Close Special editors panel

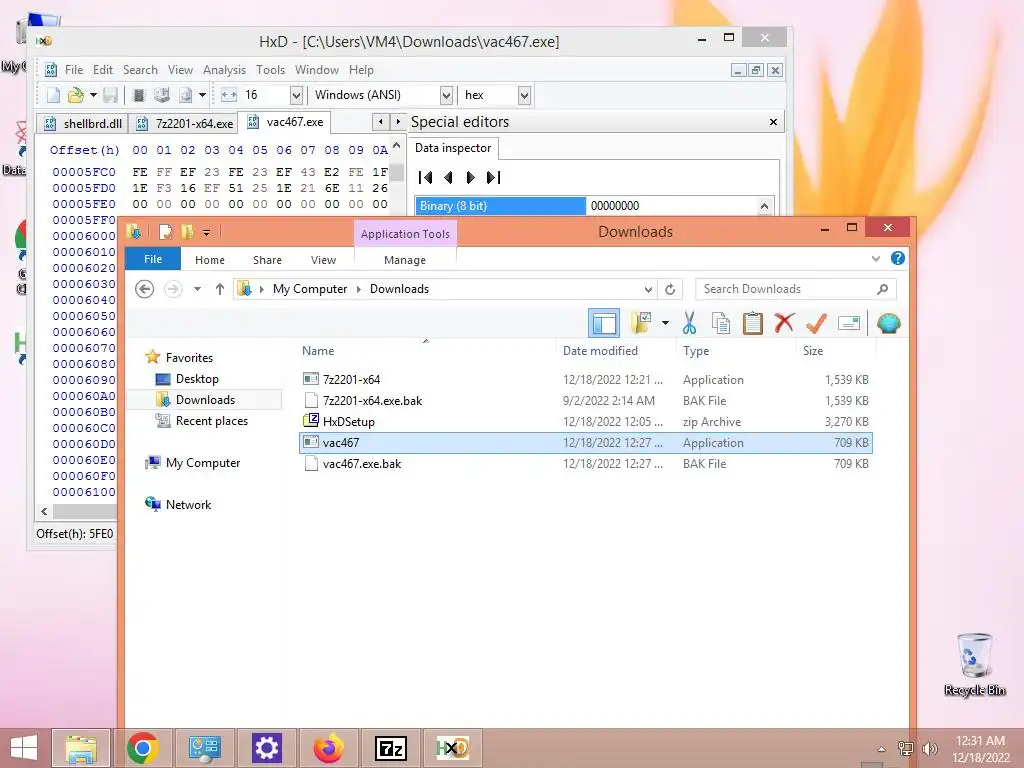pyautogui.click(x=773, y=122)
